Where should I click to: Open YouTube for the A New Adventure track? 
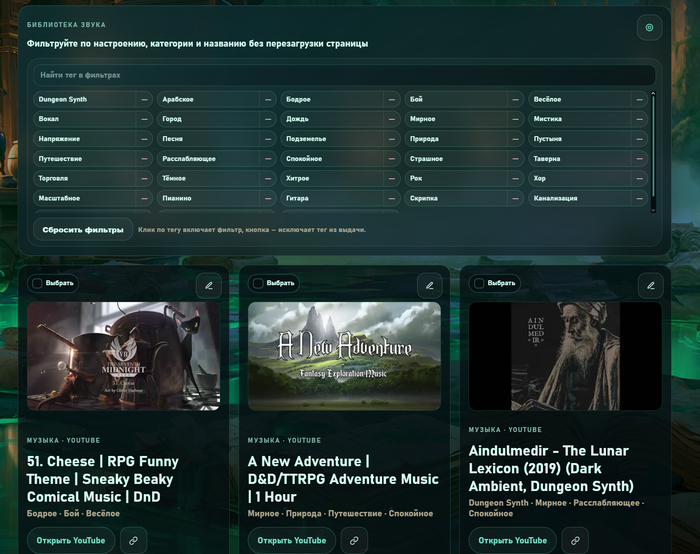coord(292,541)
